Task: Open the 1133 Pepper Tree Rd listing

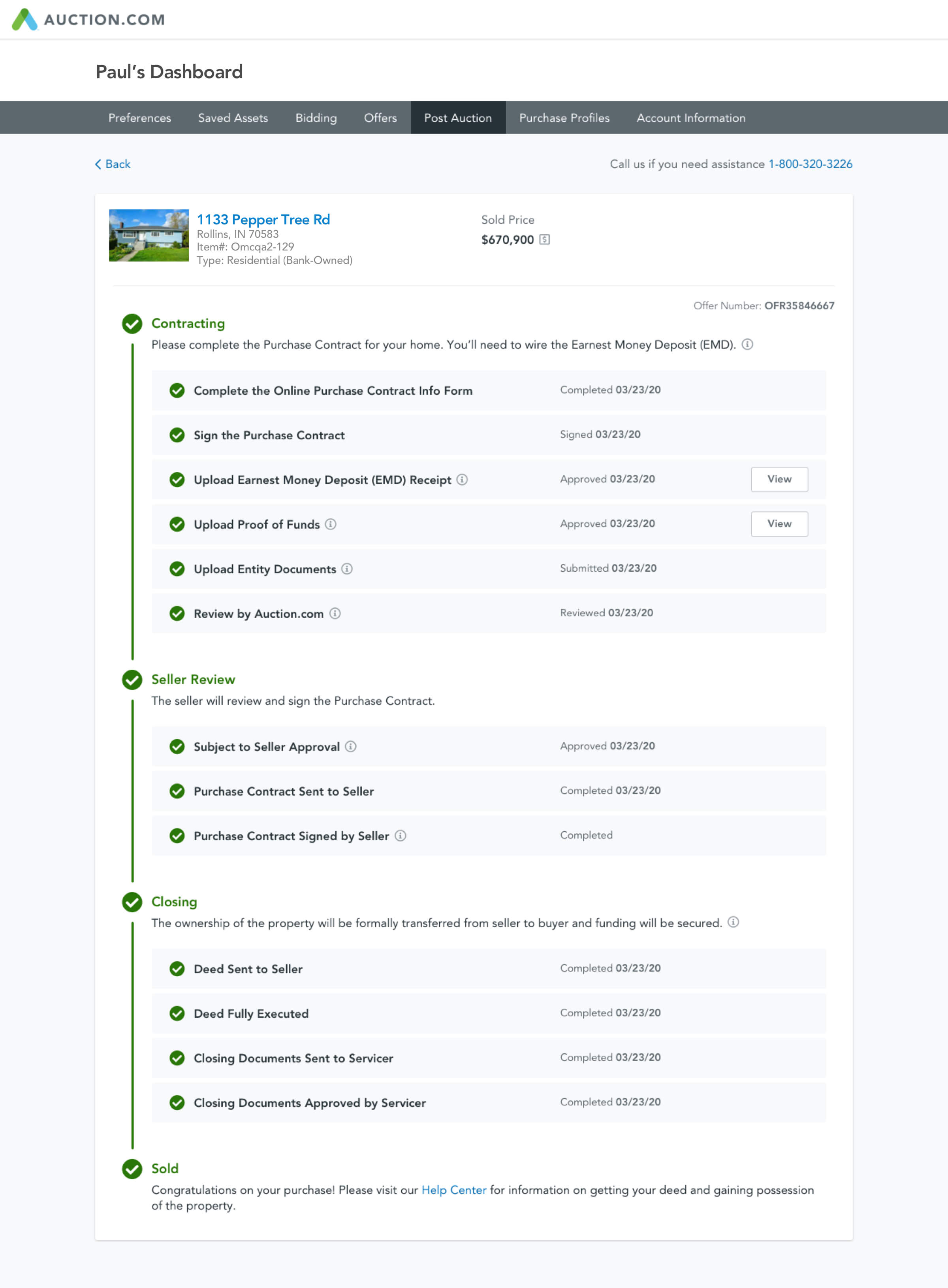Action: coord(263,219)
